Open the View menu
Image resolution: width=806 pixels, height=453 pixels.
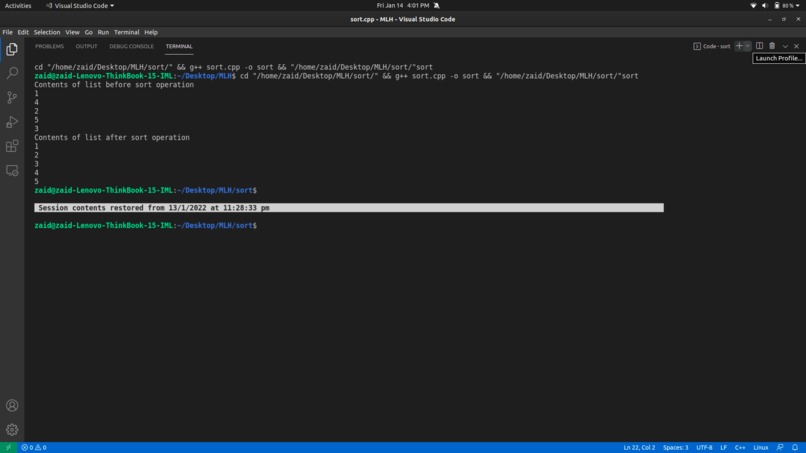click(x=72, y=32)
